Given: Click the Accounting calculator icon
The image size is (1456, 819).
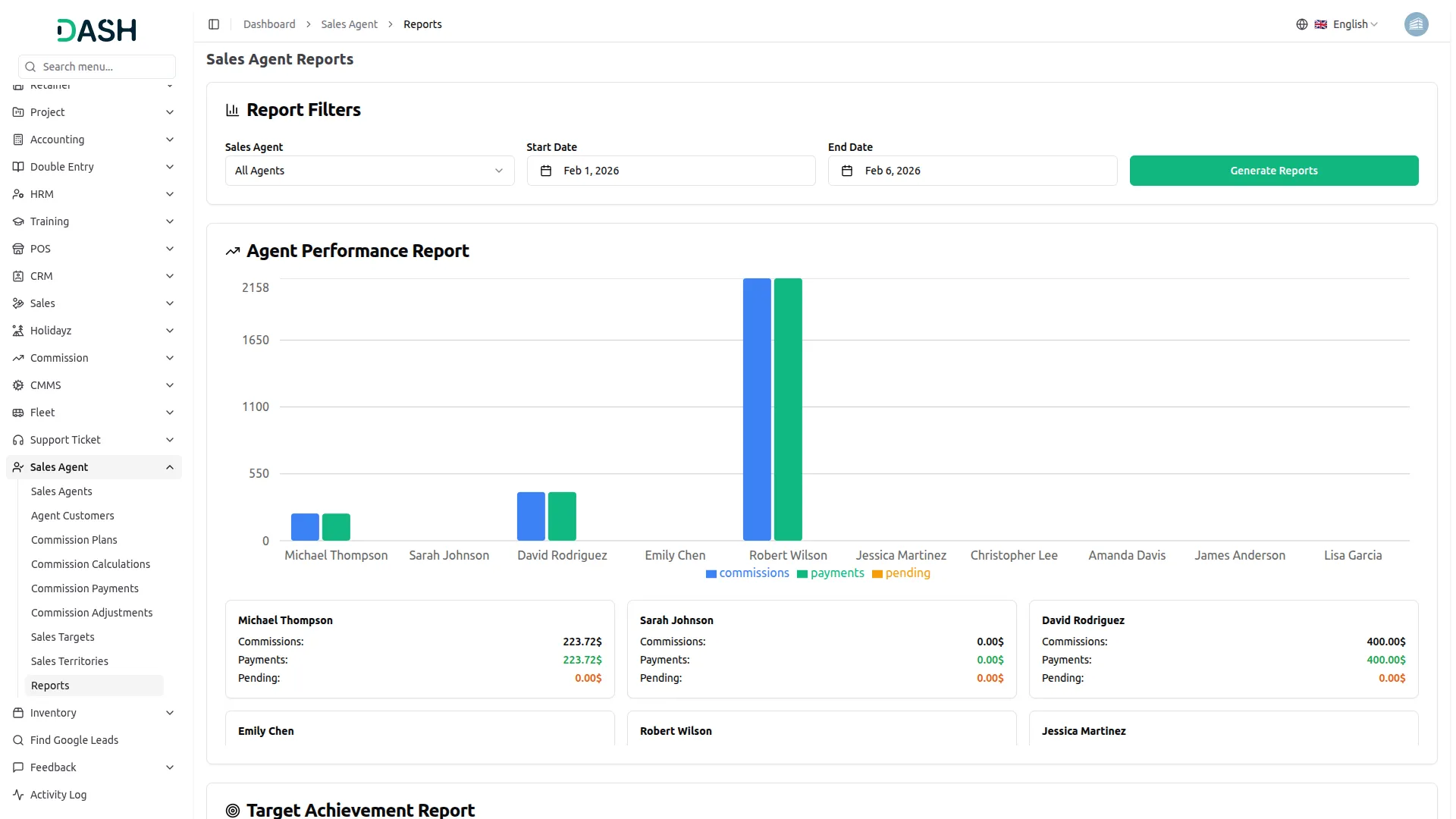Looking at the screenshot, I should tap(18, 140).
